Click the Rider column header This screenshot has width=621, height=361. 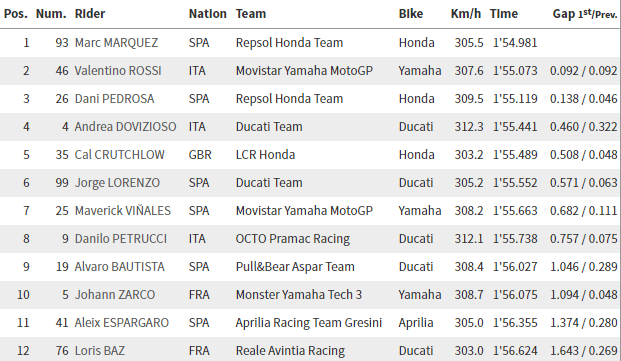tap(90, 14)
